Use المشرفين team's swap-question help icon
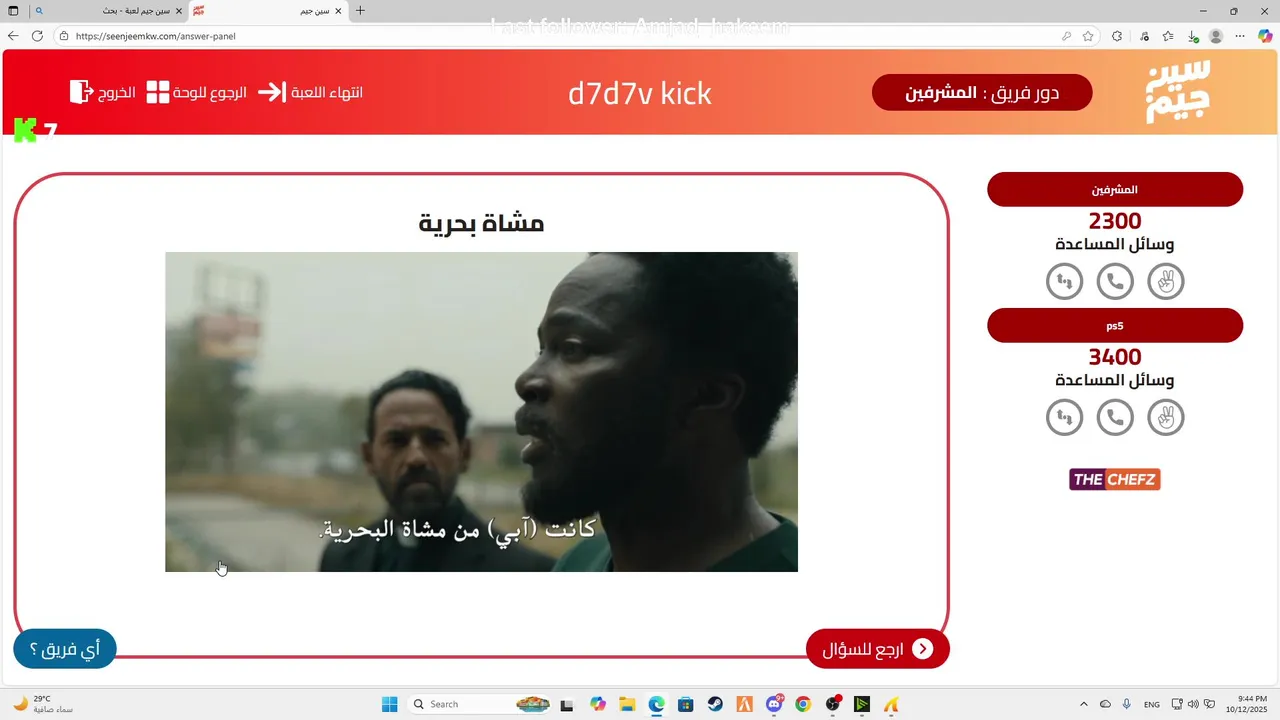The width and height of the screenshot is (1280, 720). (1065, 282)
